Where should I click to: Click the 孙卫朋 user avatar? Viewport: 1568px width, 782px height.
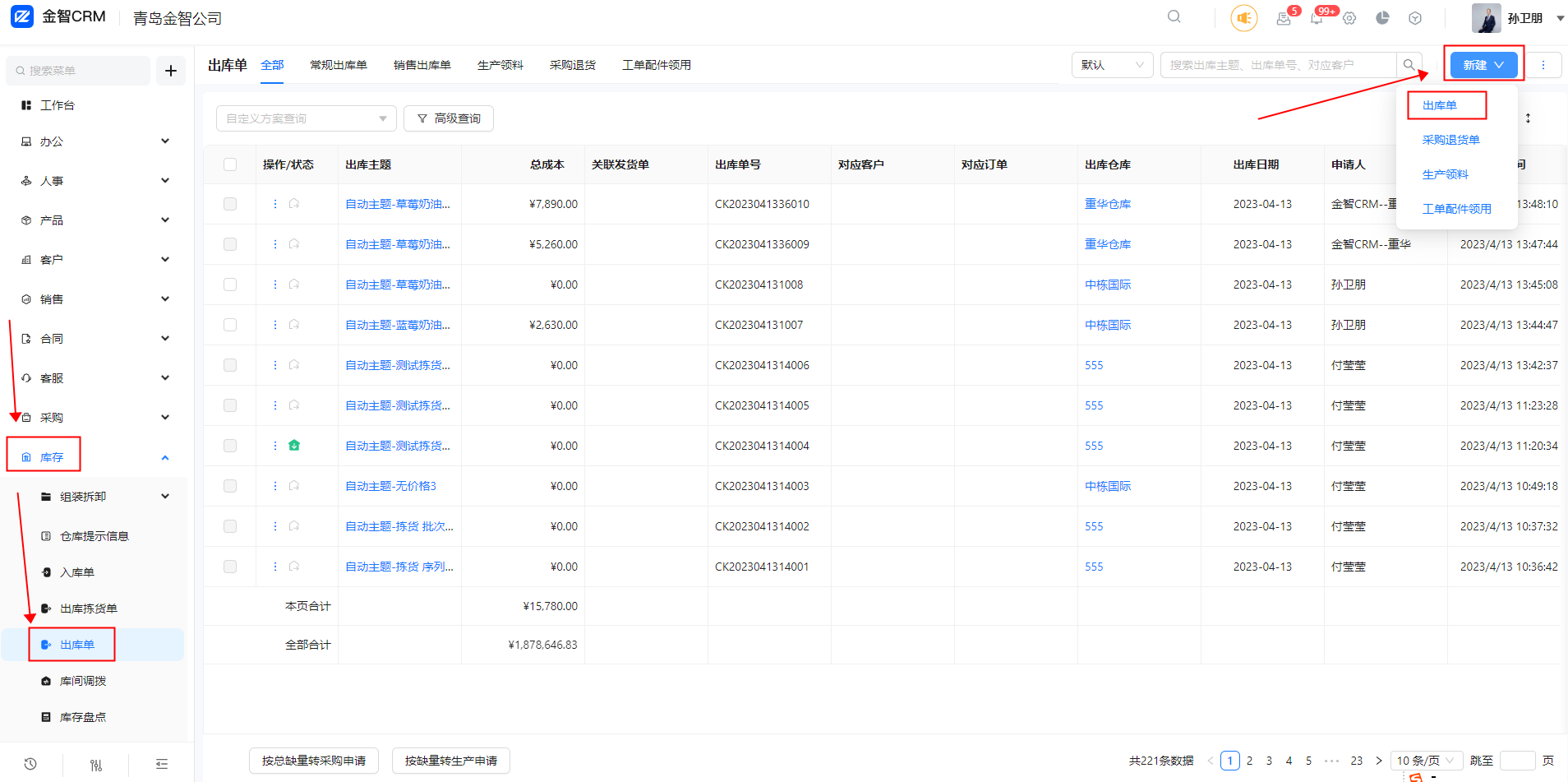[1487, 18]
